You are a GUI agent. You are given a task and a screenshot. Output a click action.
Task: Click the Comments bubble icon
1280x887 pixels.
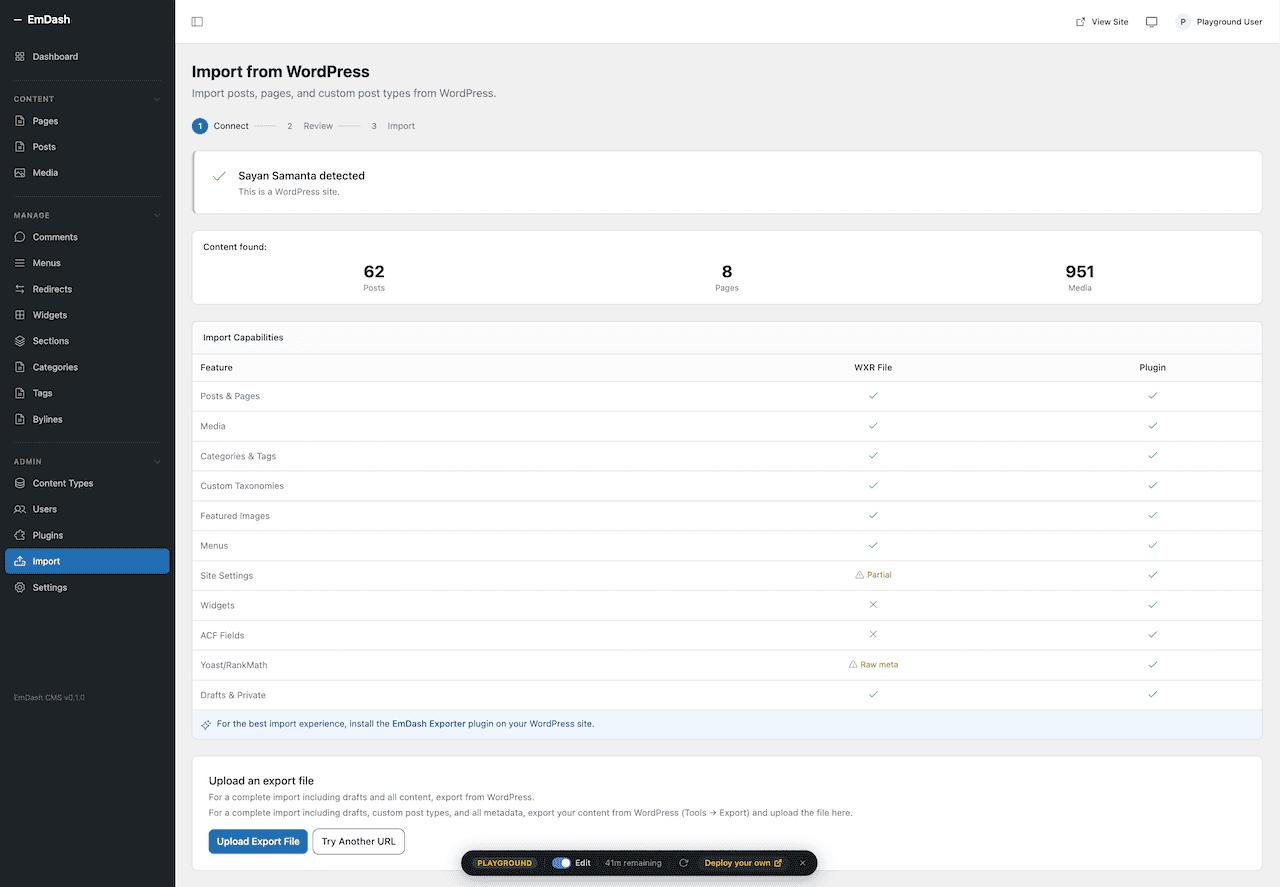pyautogui.click(x=18, y=237)
